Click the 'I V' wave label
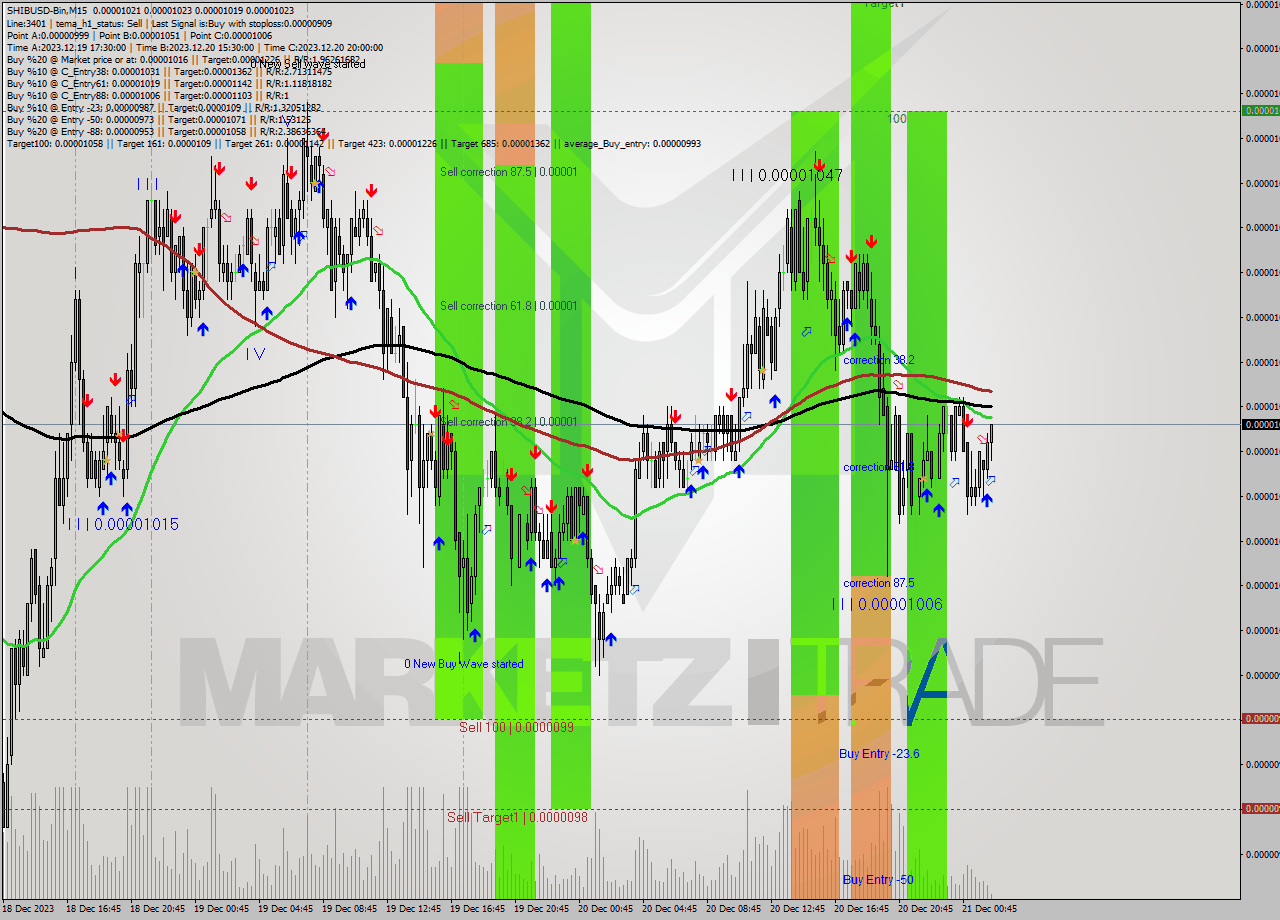The width and height of the screenshot is (1280, 920). 255,353
